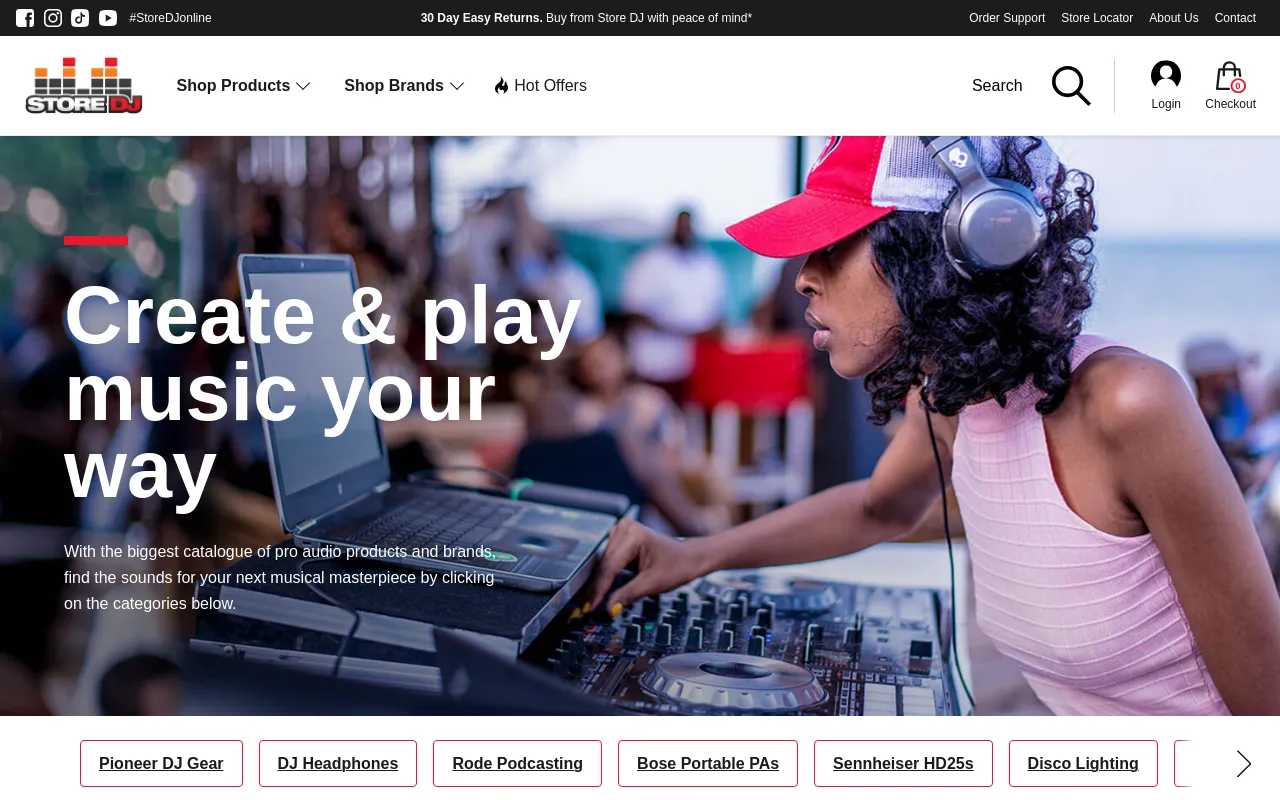Click the Search text field
Image resolution: width=1280 pixels, height=800 pixels.
pos(997,86)
